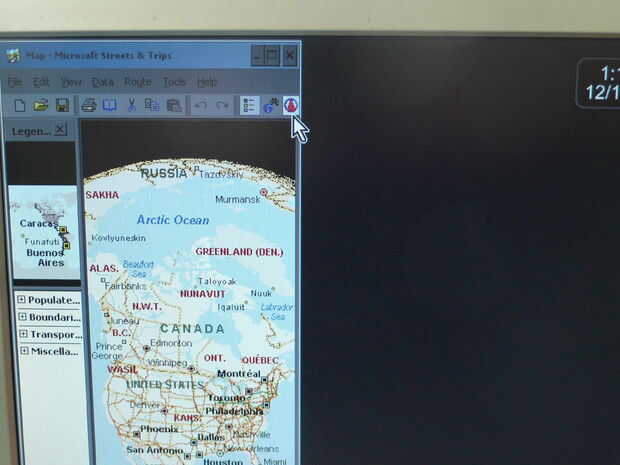This screenshot has height=465, width=620.
Task: Click the NUNAVUT territory label
Action: 202,294
